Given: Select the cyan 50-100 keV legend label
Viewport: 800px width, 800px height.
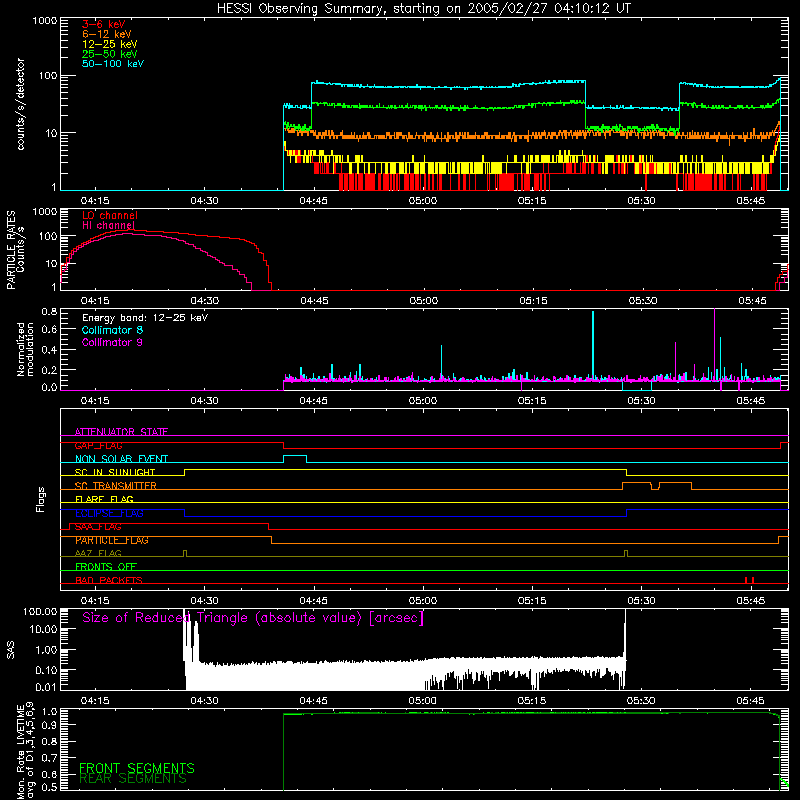Looking at the screenshot, I should point(113,64).
